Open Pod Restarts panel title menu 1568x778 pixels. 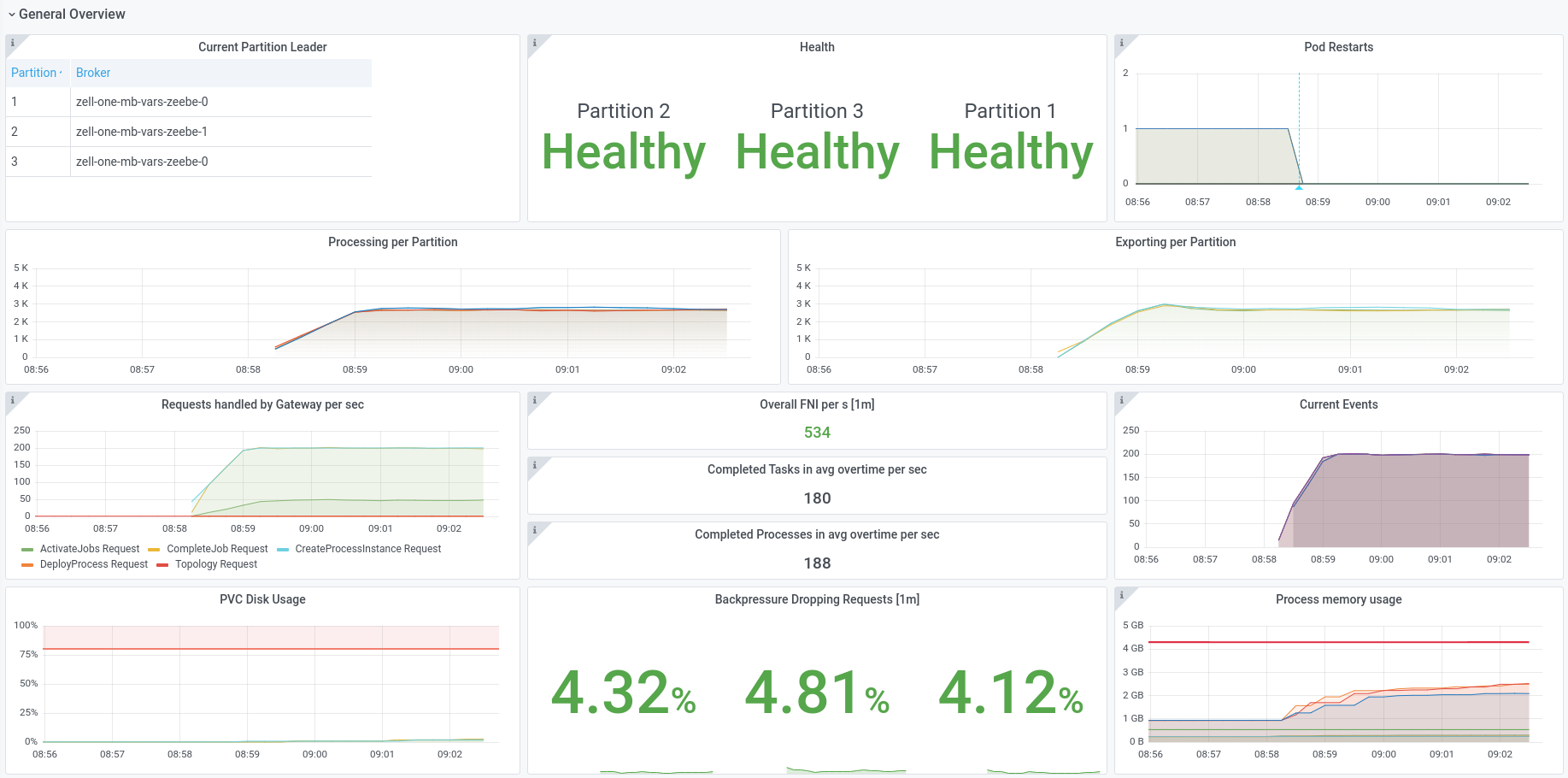(1338, 47)
